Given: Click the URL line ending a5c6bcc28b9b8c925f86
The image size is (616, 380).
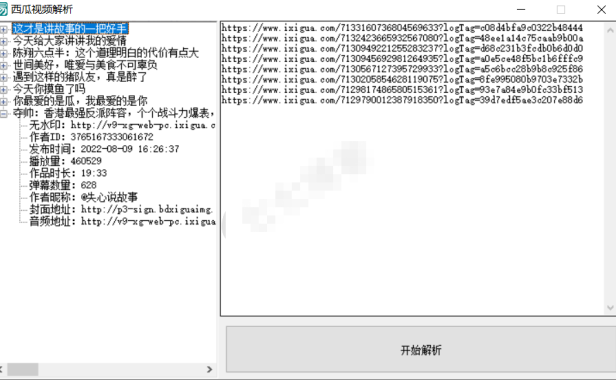Looking at the screenshot, I should [402, 69].
